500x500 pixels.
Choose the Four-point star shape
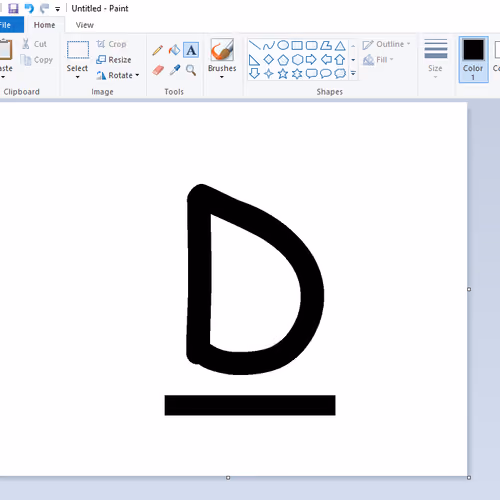(269, 73)
